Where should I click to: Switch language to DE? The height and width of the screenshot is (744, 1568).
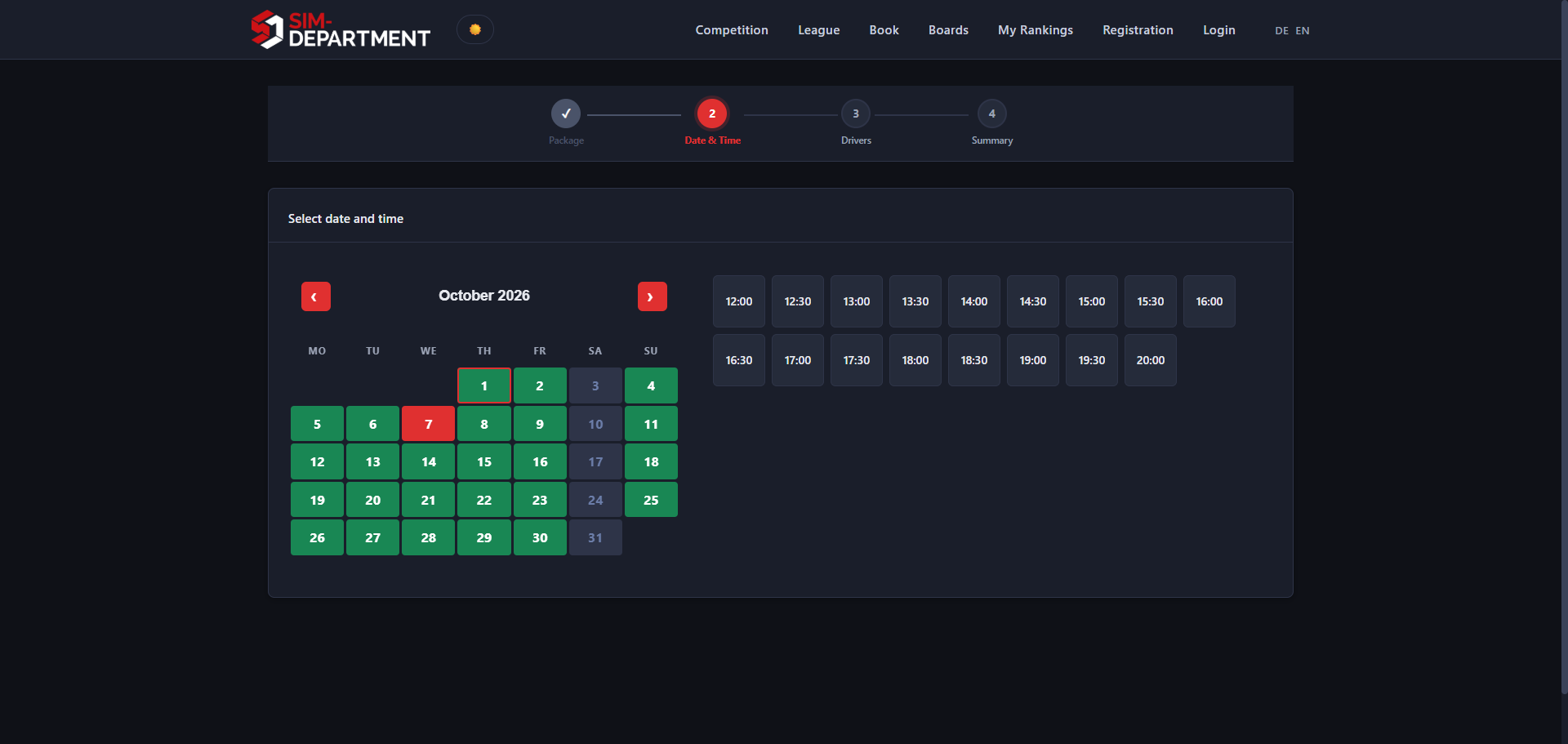[x=1282, y=31]
